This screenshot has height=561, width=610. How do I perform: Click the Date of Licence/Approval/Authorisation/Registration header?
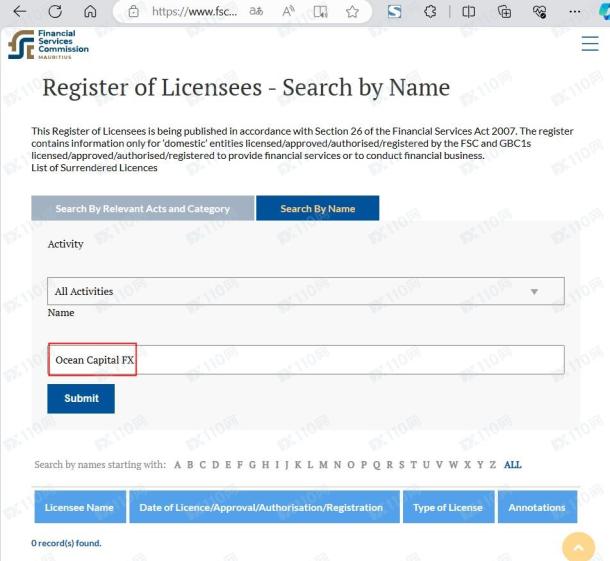pyautogui.click(x=265, y=507)
